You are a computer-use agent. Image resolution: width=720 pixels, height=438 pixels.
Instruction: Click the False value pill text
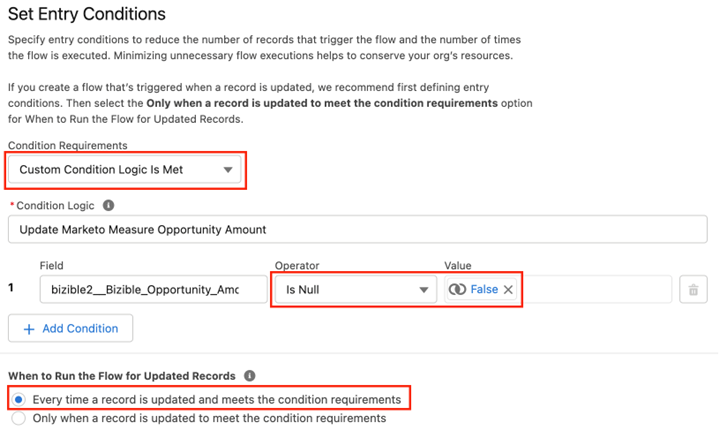(x=484, y=290)
